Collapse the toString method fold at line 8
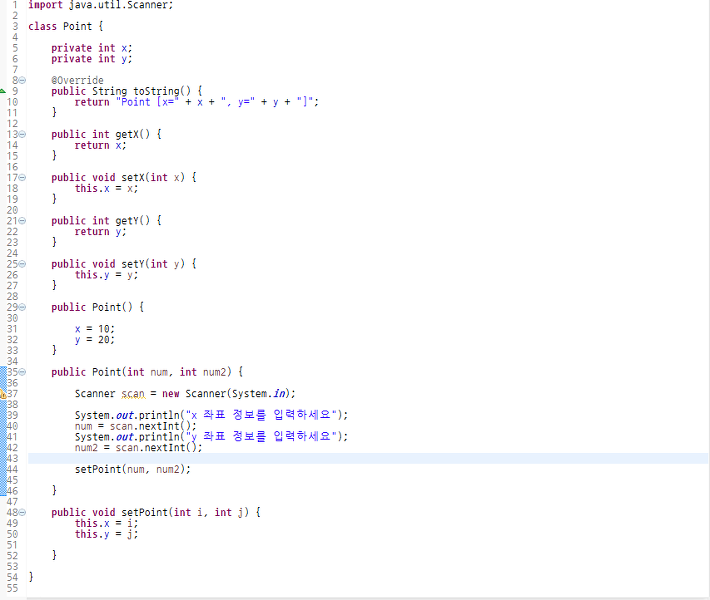 click(22, 80)
